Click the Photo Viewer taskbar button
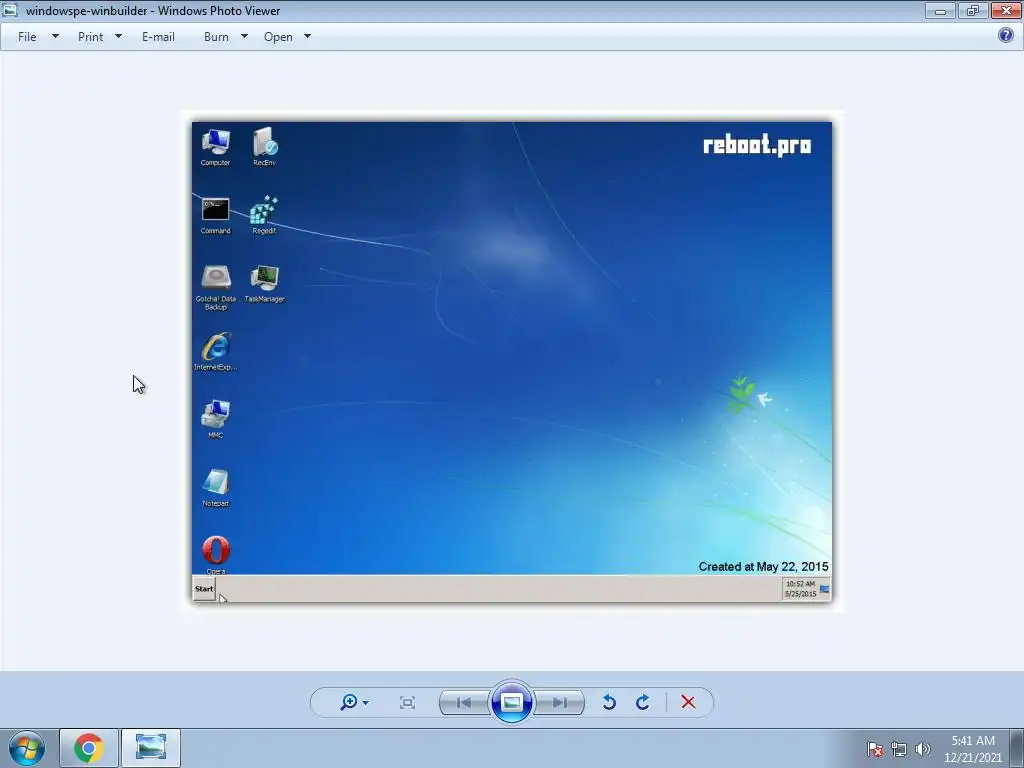Viewport: 1024px width, 768px height. pos(151,748)
